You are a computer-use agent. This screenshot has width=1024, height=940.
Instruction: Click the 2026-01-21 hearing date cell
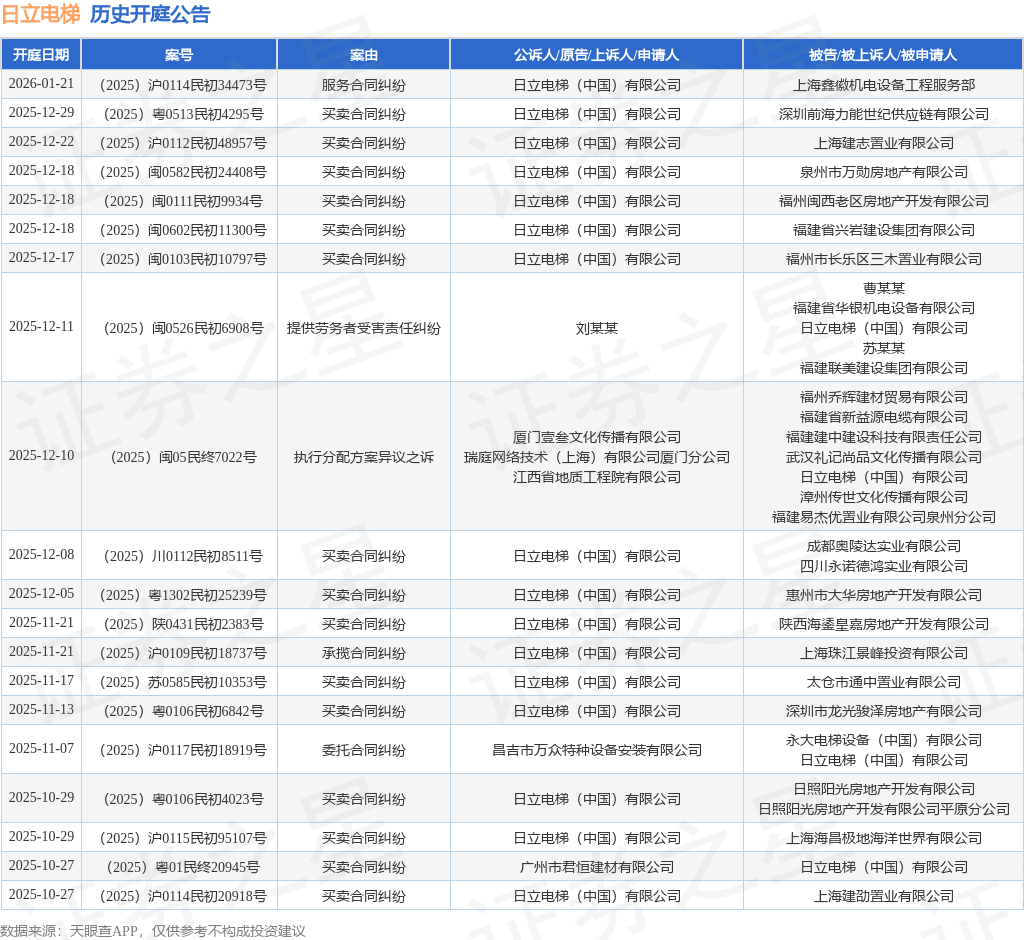[x=41, y=84]
